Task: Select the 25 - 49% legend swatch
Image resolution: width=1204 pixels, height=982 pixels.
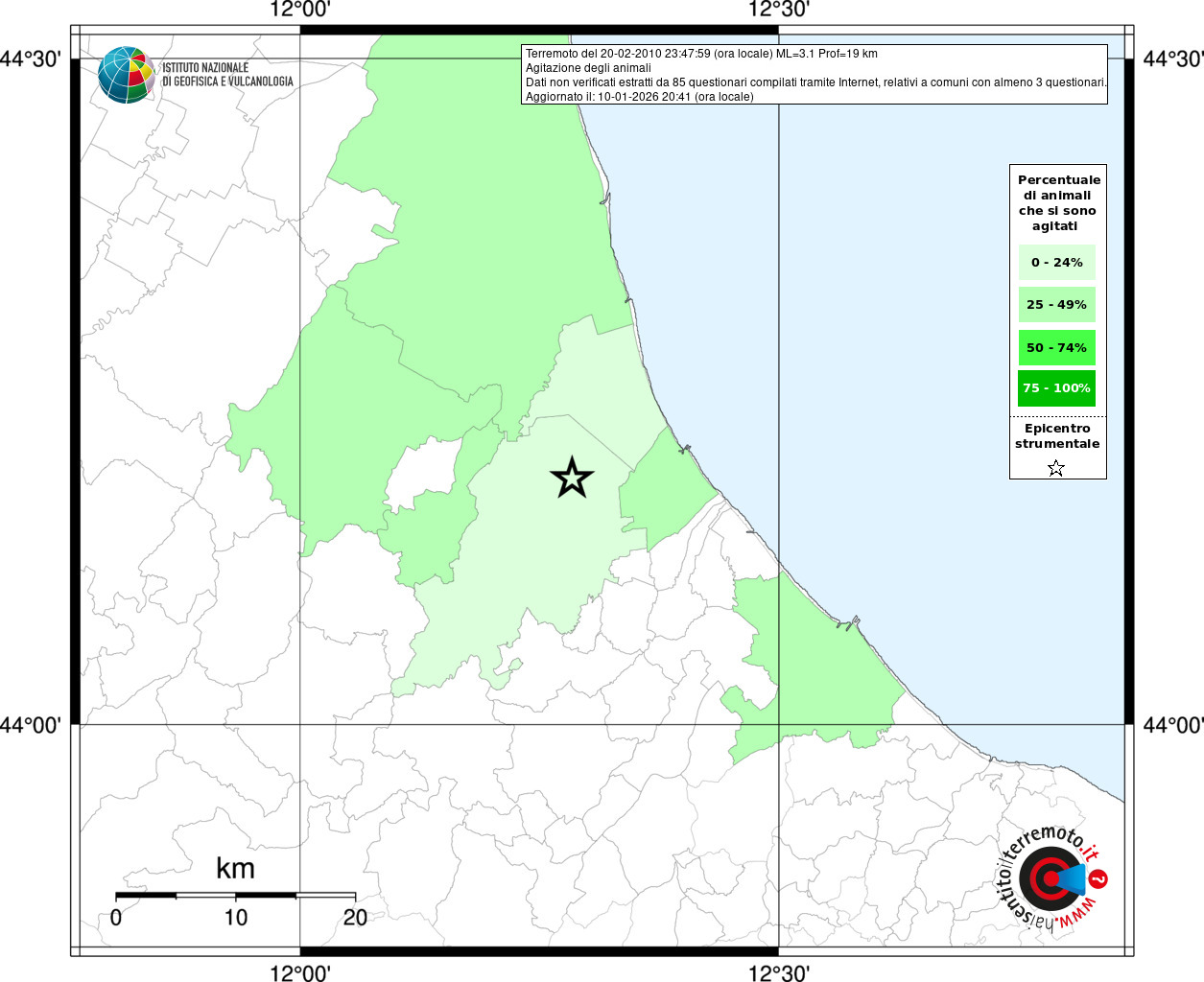Action: (x=1056, y=305)
